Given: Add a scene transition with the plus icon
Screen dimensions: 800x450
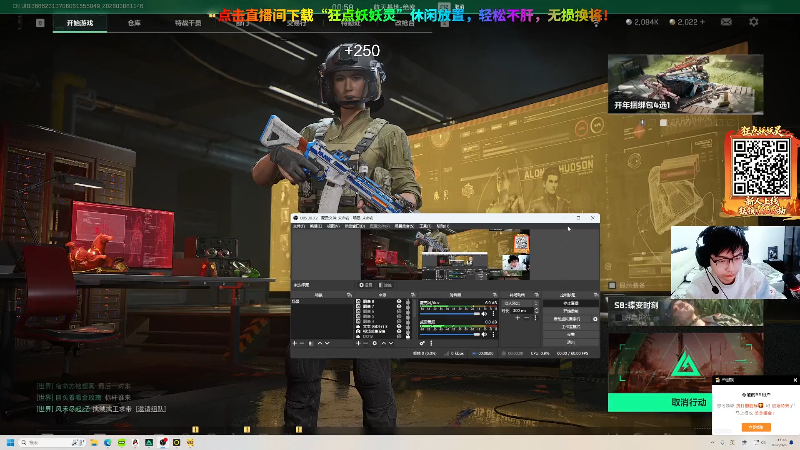Looking at the screenshot, I should click(x=517, y=317).
